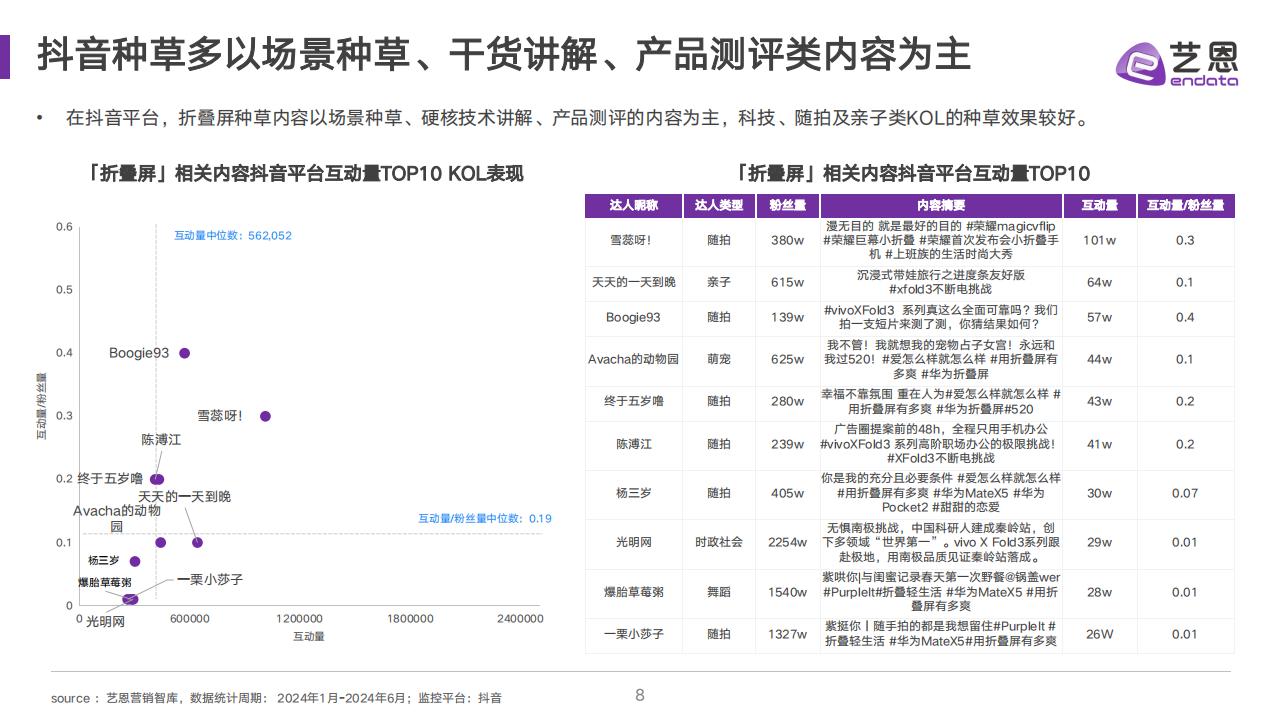Click the 粉丝量 column header
Image resolution: width=1280 pixels, height=720 pixels.
[787, 206]
